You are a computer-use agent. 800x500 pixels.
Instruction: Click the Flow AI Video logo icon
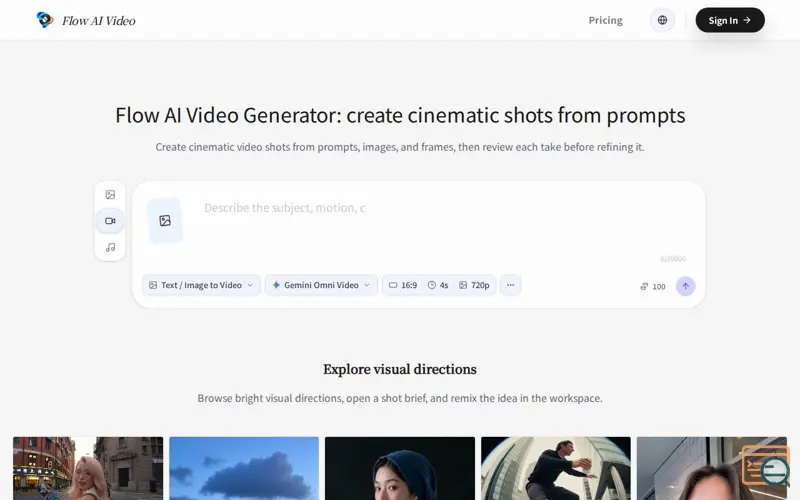45,20
